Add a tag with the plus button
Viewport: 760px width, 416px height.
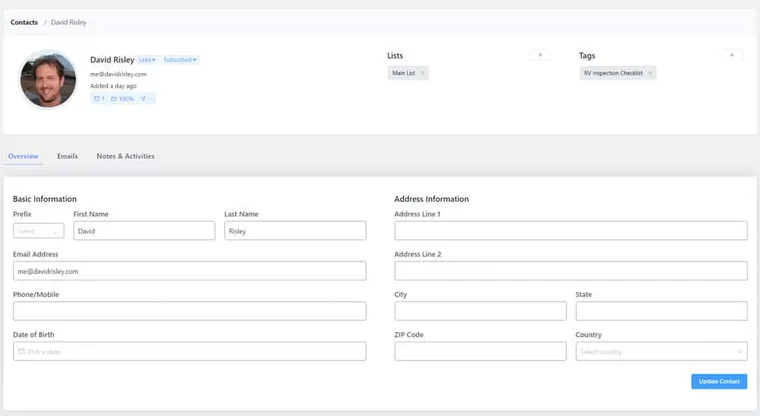point(732,55)
